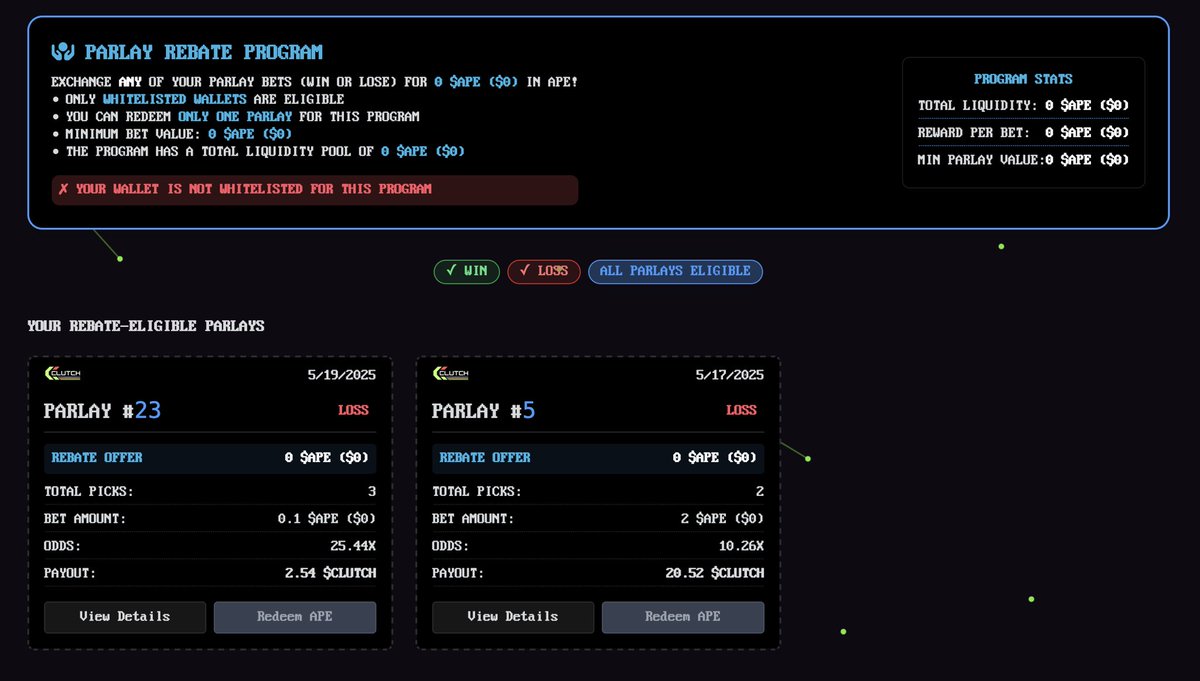Click Total Picks label on Parlay #23

point(89,492)
